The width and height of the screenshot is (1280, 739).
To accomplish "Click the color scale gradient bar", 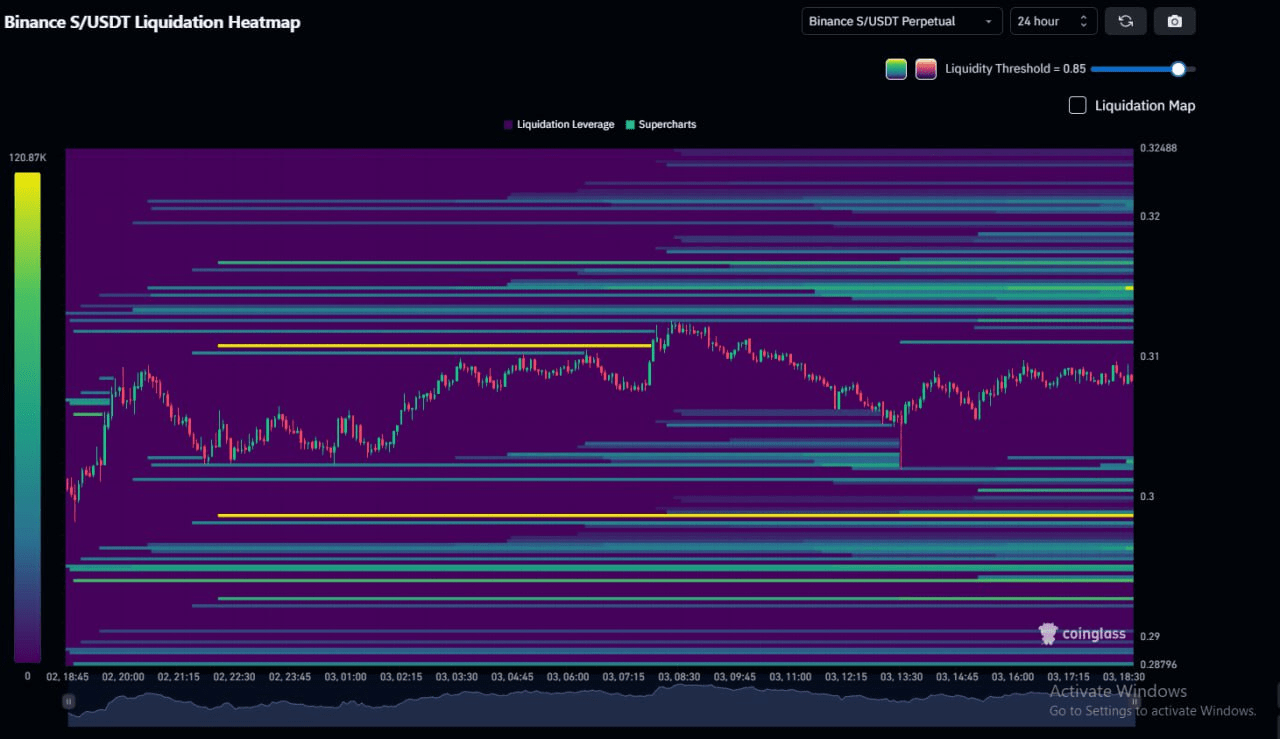I will pyautogui.click(x=28, y=417).
